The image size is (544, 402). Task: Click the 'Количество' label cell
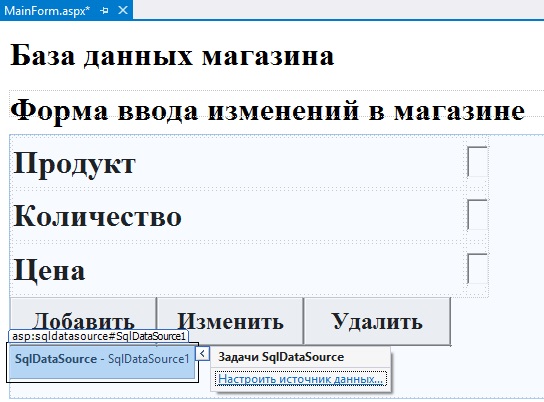pos(237,215)
